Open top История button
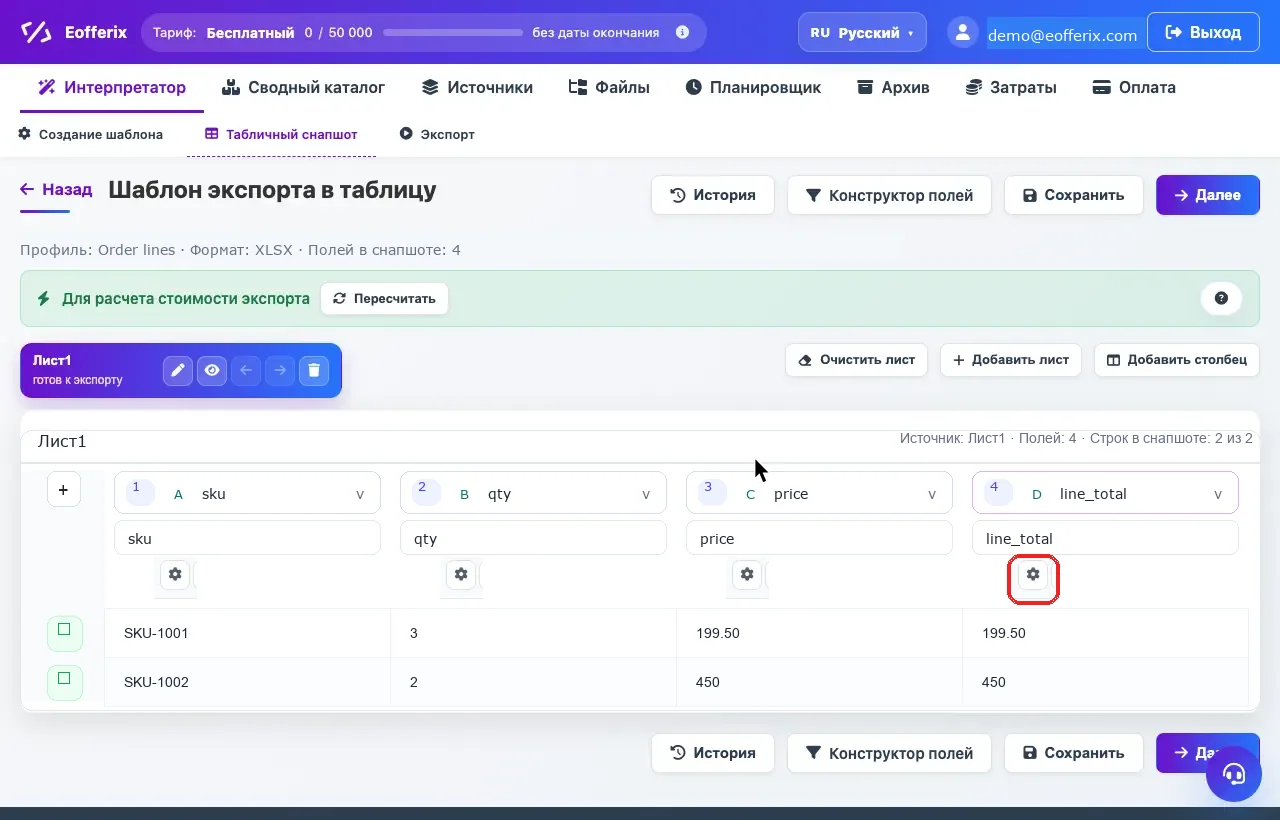This screenshot has height=820, width=1280. pyautogui.click(x=713, y=195)
